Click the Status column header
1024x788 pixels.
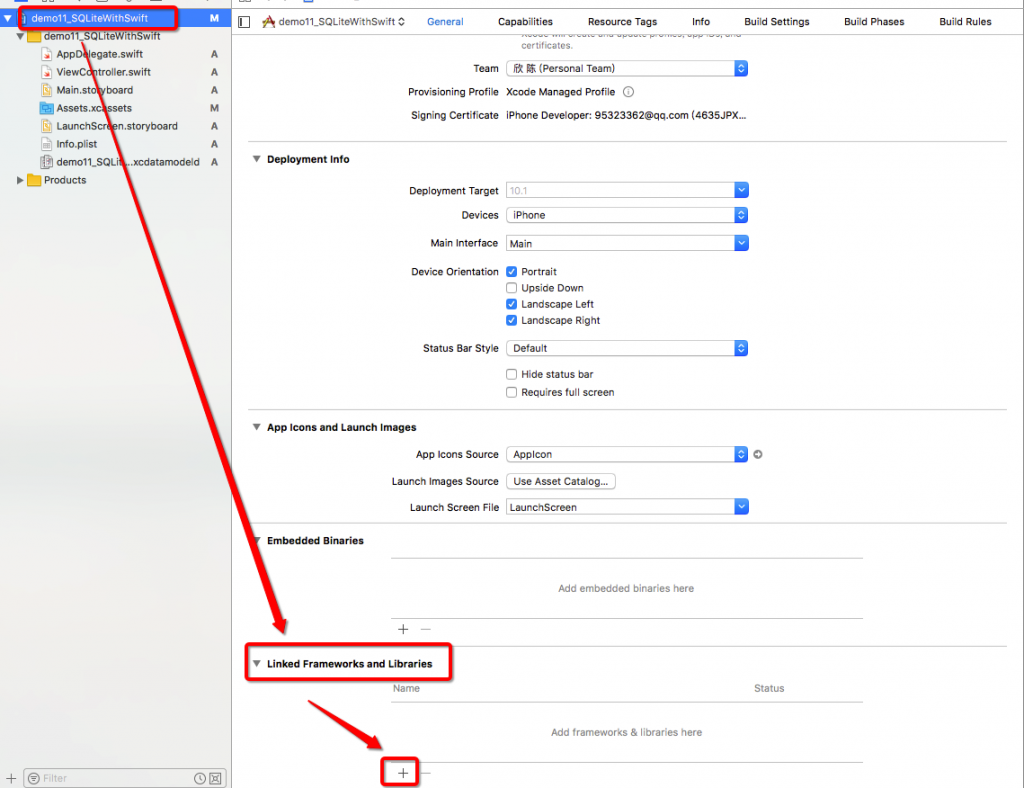pos(769,688)
